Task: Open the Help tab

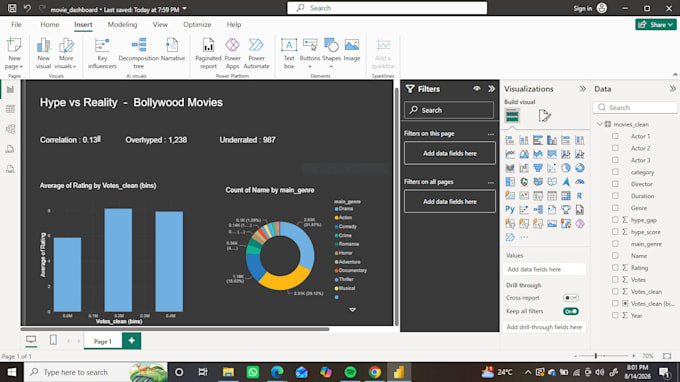Action: 234,25
